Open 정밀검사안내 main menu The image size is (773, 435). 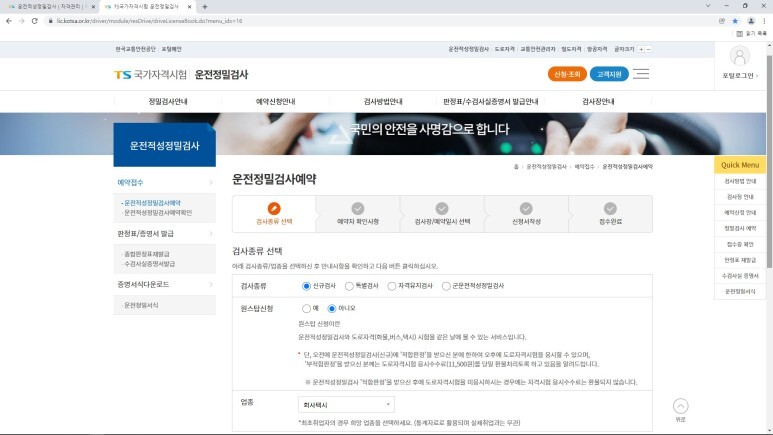click(168, 102)
